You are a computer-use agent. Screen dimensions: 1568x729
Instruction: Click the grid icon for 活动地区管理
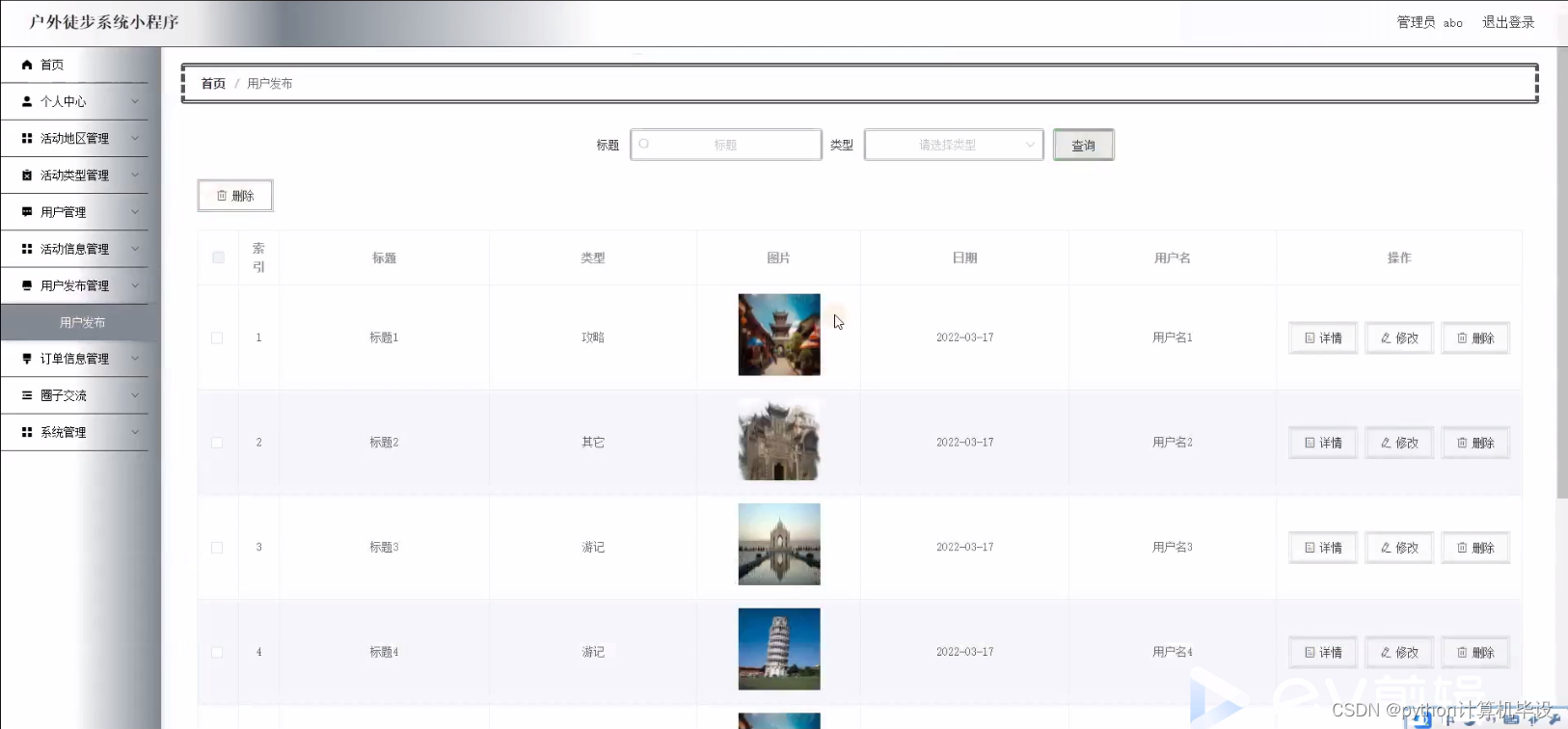27,138
